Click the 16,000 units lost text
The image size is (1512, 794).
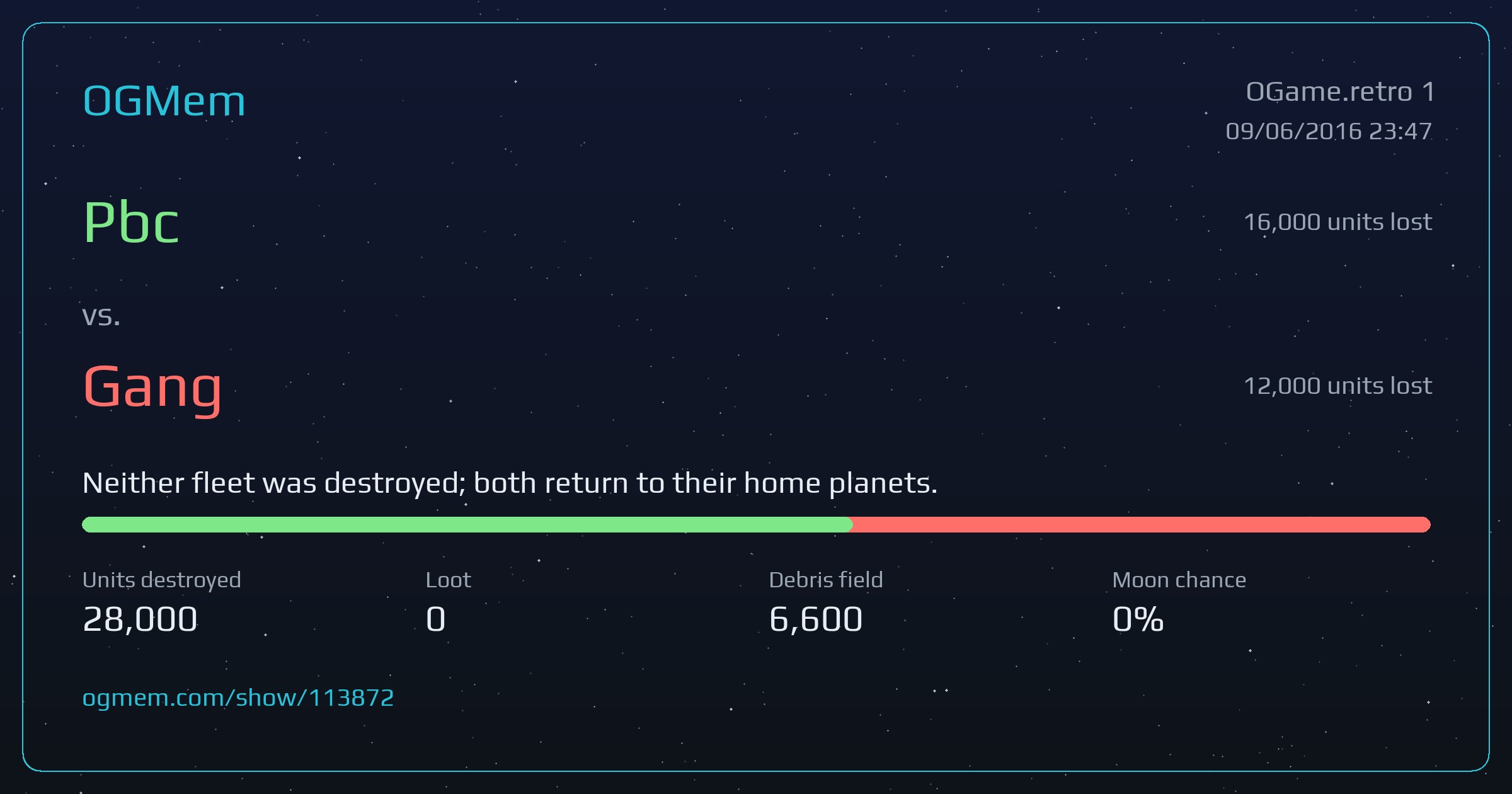(1337, 222)
